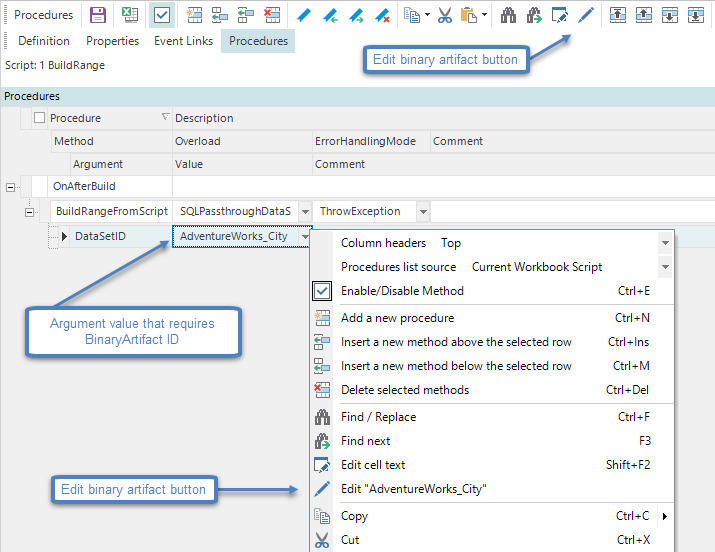
Task: Click the toolbar Delete selected methods icon
Action: pos(272,15)
